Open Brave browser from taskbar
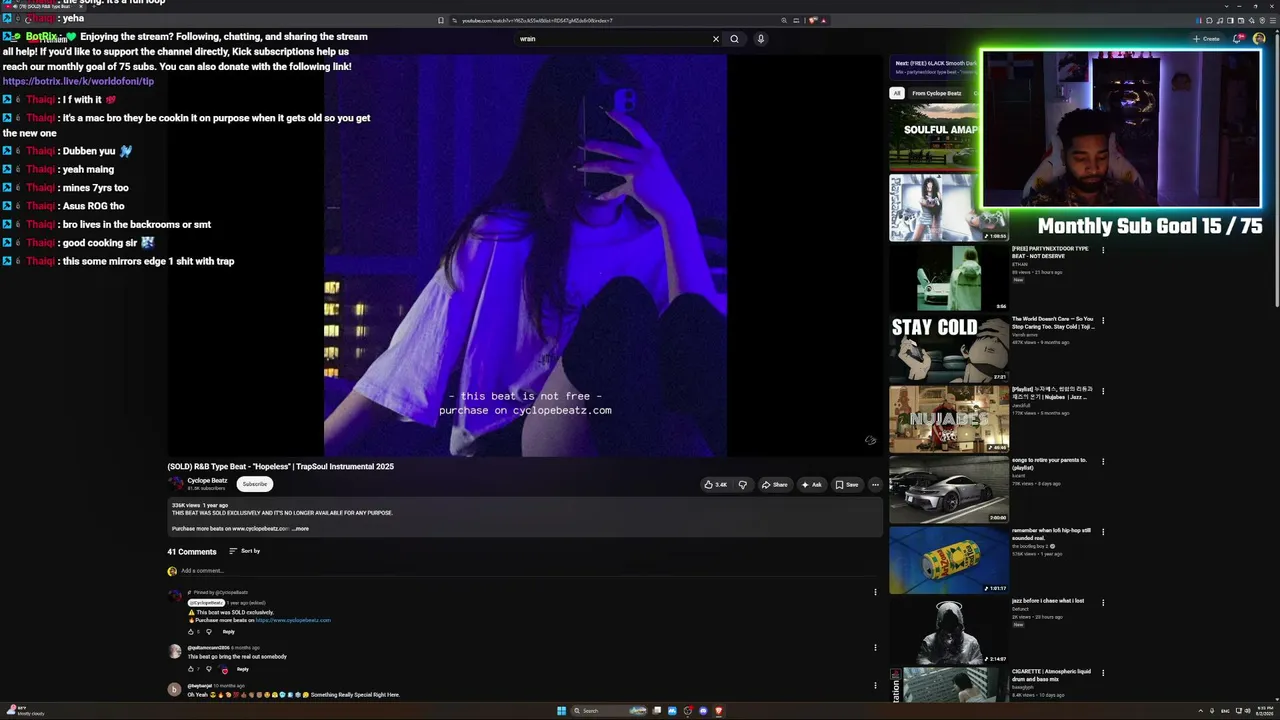 [x=718, y=711]
